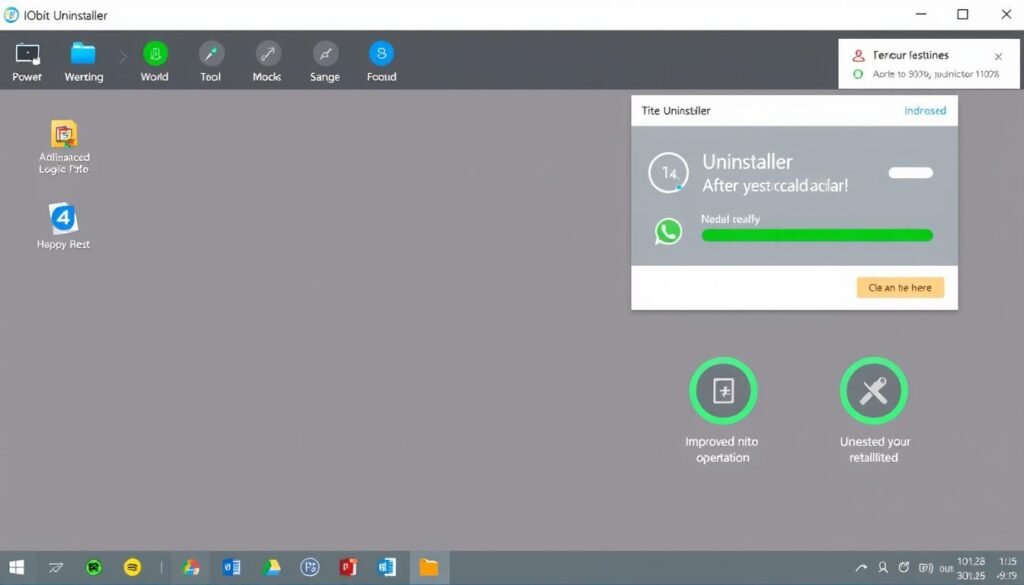
Task: Open the Werting folder icon
Action: 84,54
